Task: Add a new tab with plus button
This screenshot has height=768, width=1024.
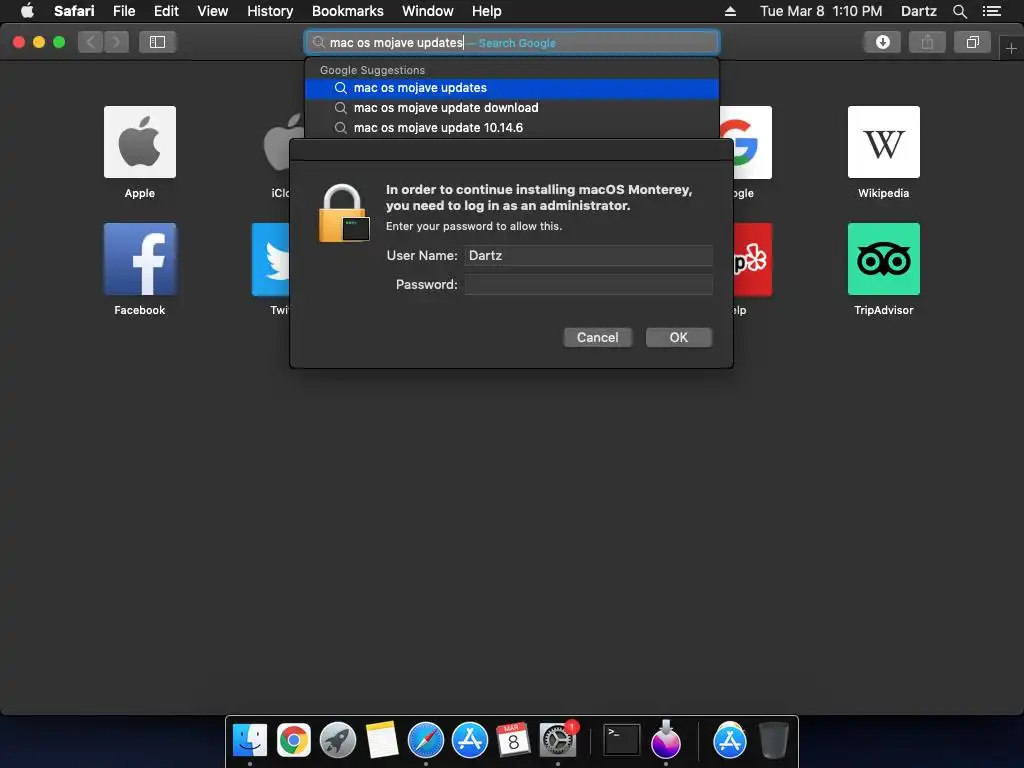Action: coord(1011,48)
